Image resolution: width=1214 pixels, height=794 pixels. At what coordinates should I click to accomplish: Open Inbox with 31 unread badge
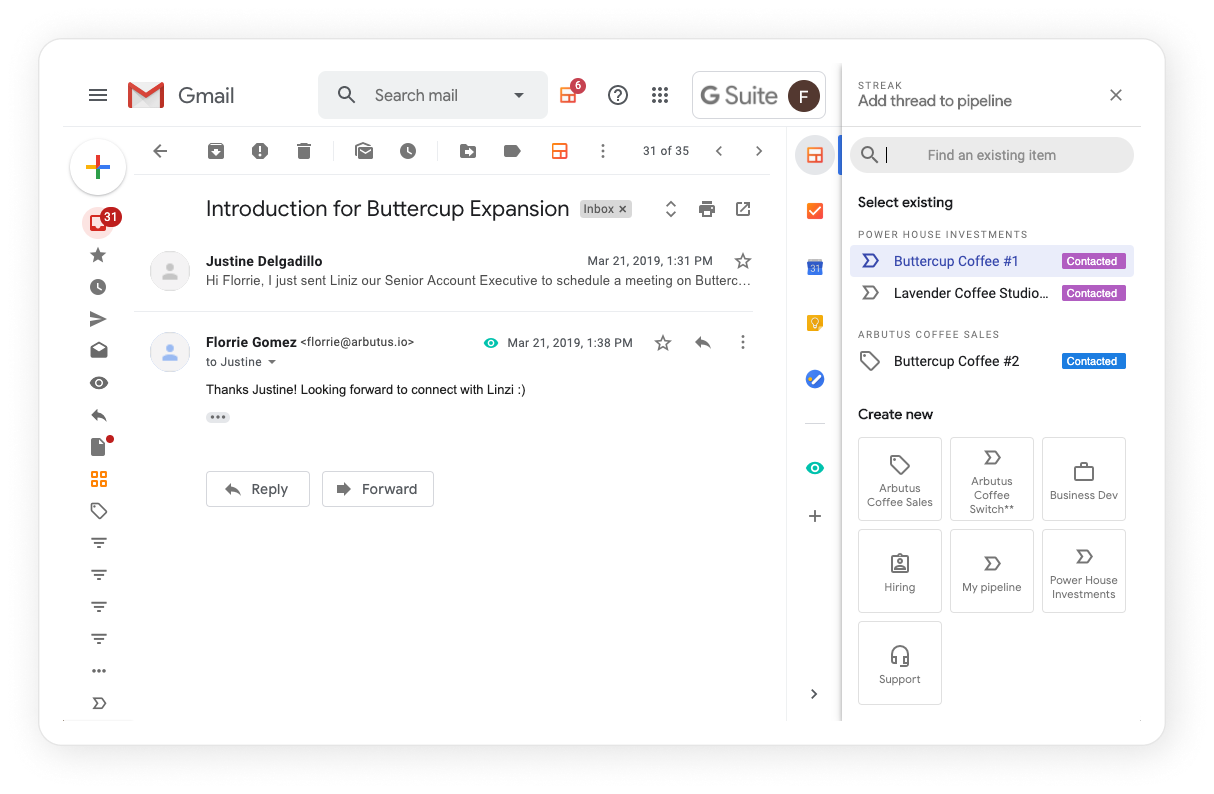[100, 221]
